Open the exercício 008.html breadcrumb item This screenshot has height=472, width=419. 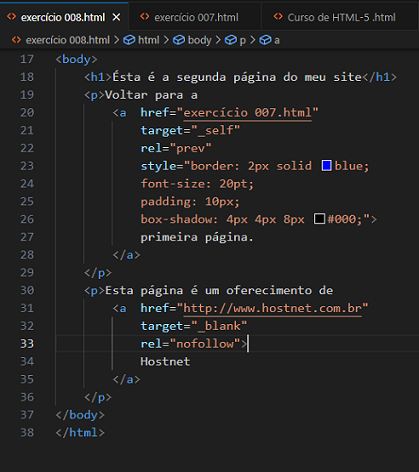click(x=68, y=40)
